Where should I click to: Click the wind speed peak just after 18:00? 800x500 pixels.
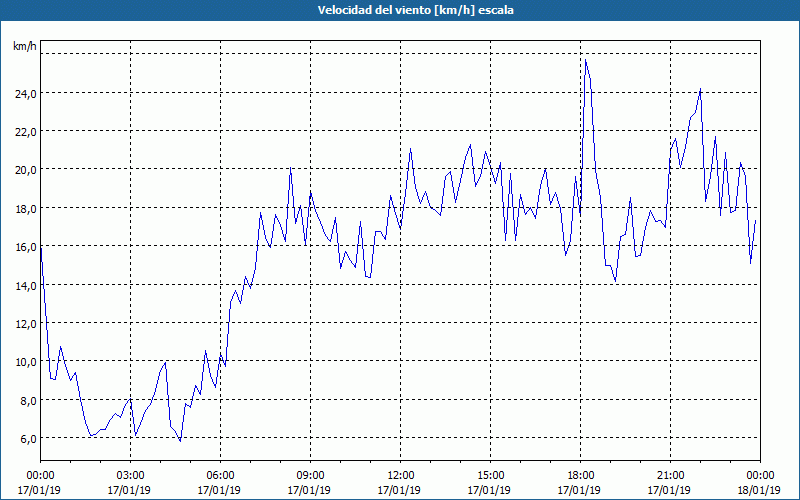pos(586,60)
